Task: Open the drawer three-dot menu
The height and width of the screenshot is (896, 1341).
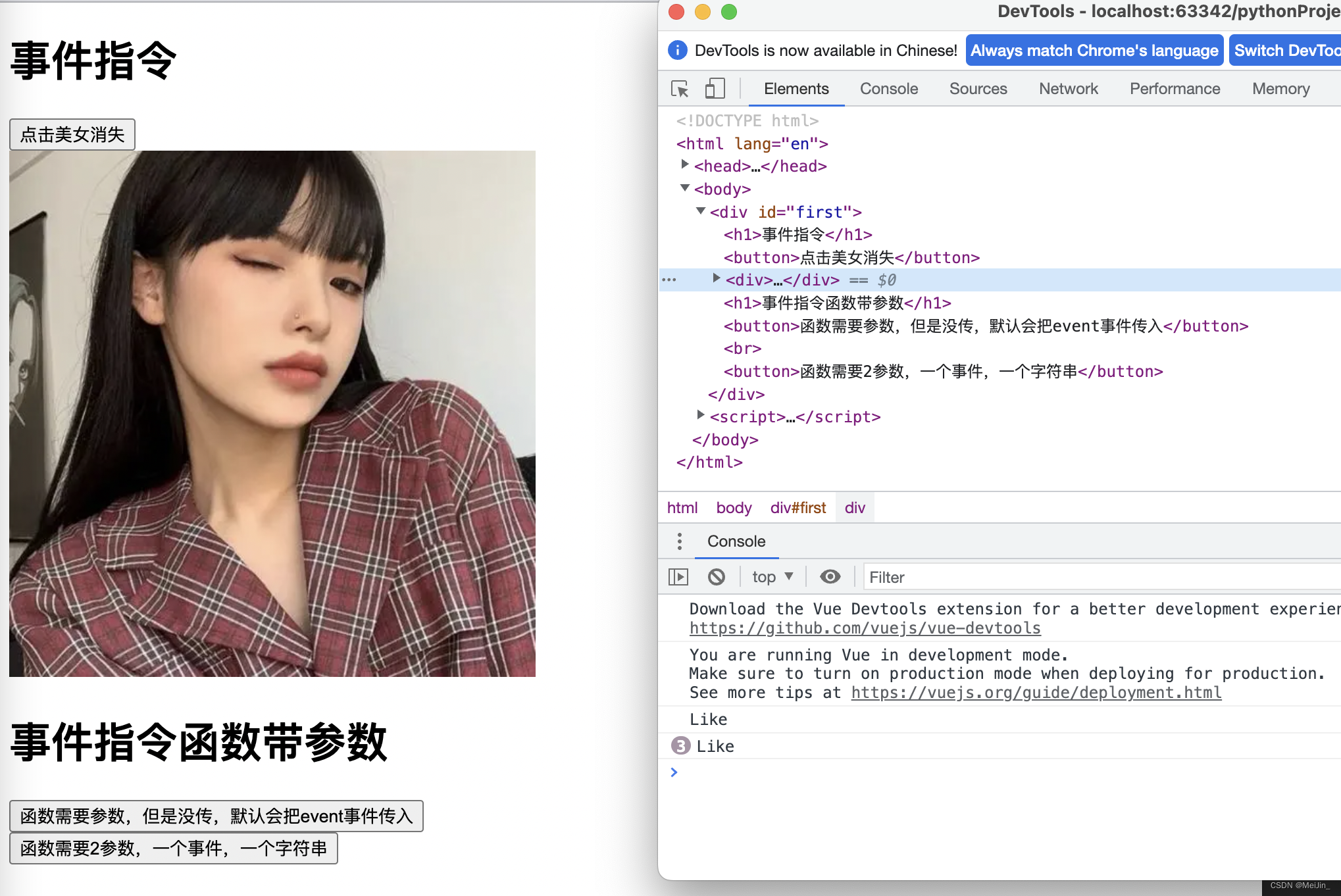Action: [680, 541]
